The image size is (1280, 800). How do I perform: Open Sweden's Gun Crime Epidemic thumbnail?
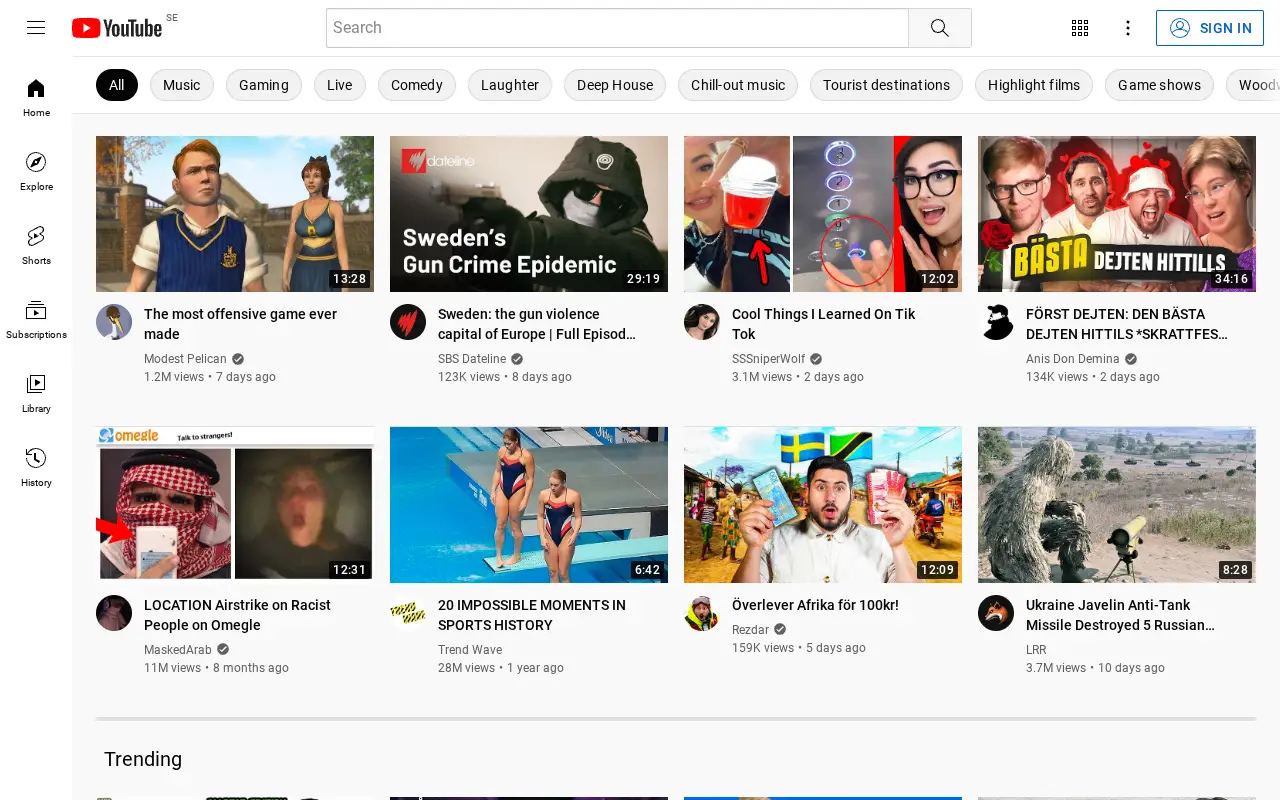coord(529,214)
